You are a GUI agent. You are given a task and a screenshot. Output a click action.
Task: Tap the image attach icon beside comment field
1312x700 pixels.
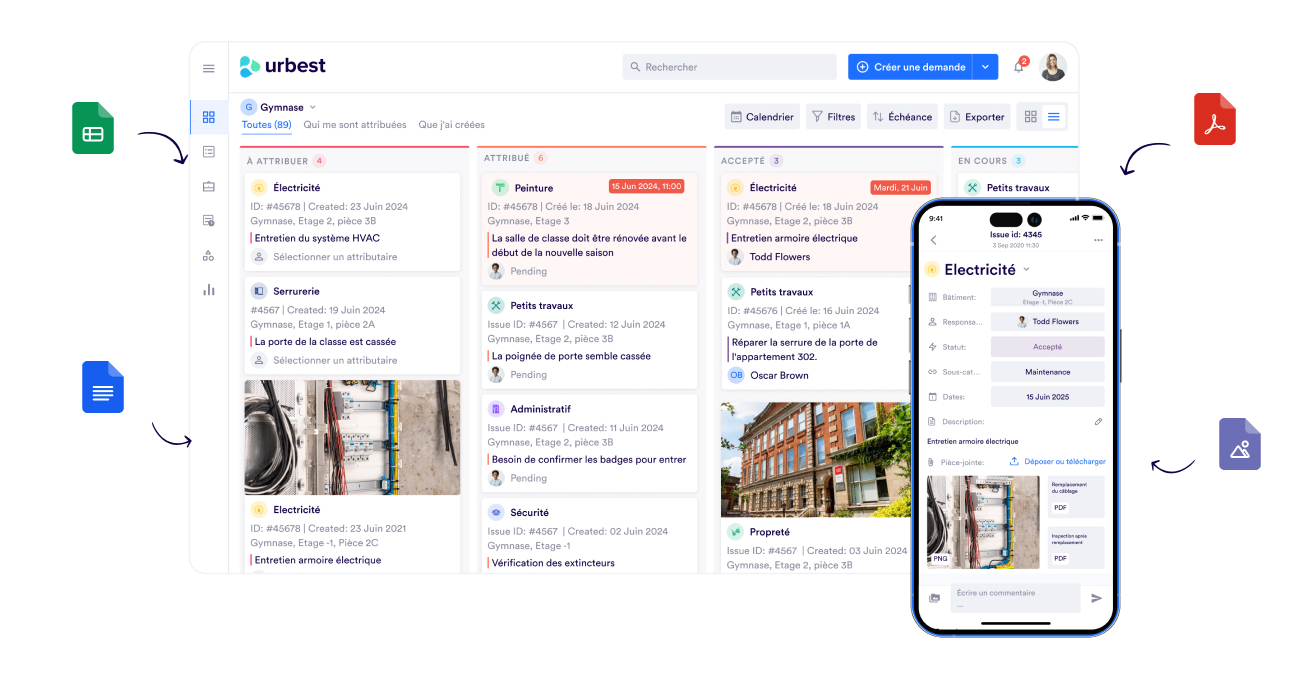click(935, 598)
